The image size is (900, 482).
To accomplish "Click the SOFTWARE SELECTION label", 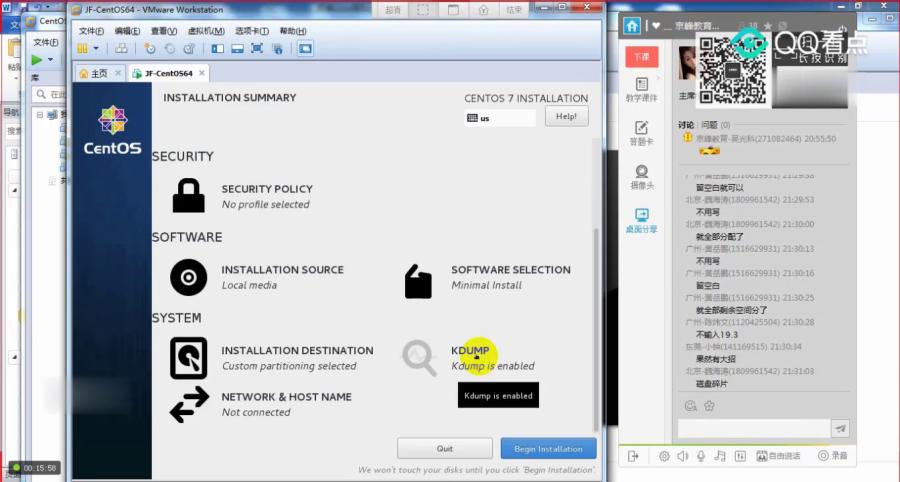I will (x=511, y=270).
